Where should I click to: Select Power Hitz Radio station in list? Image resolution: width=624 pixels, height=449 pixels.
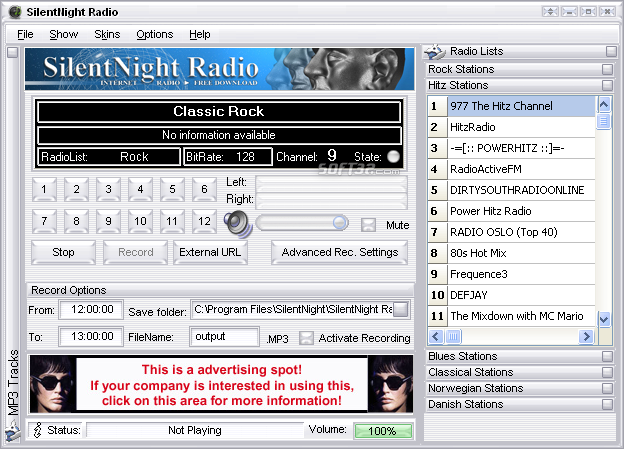[x=490, y=211]
